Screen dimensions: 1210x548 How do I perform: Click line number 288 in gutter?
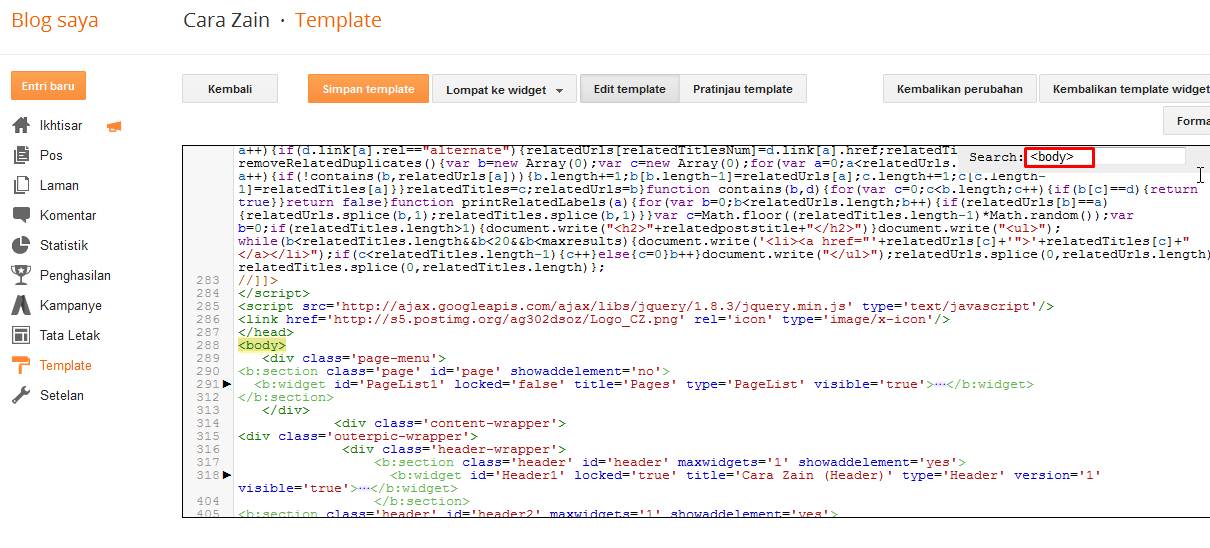click(208, 345)
